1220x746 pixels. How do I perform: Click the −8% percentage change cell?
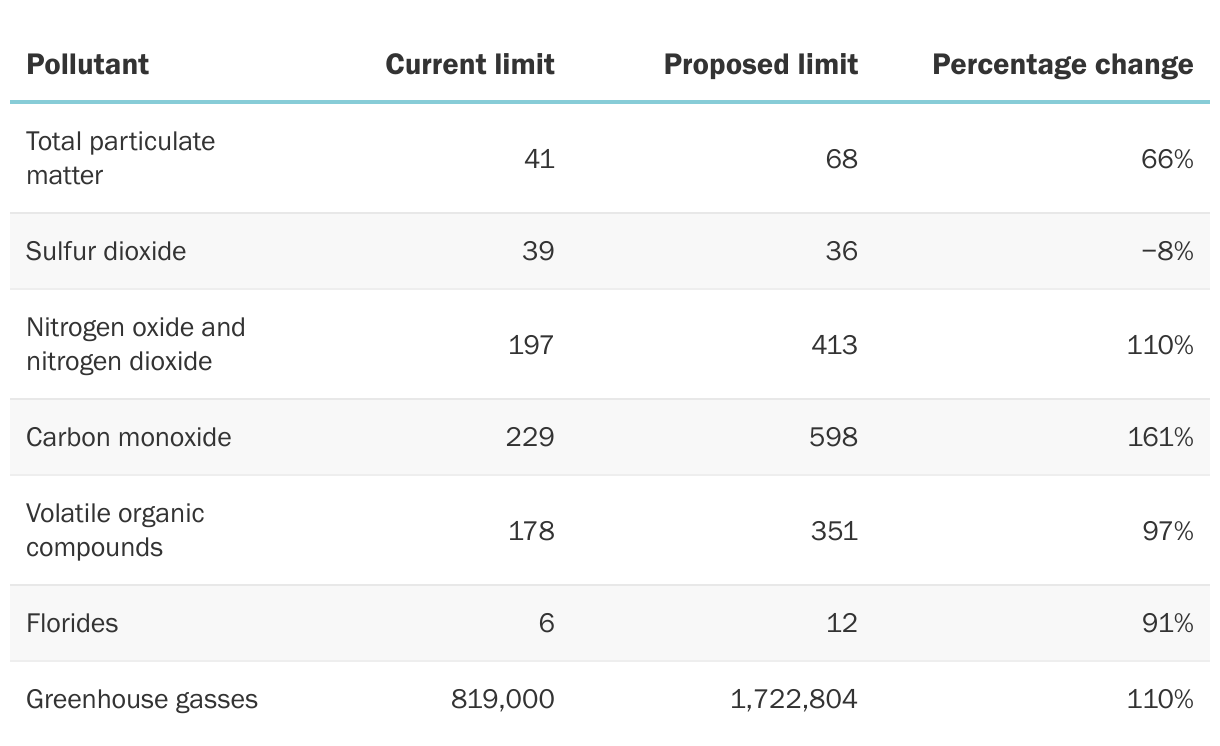[1167, 251]
